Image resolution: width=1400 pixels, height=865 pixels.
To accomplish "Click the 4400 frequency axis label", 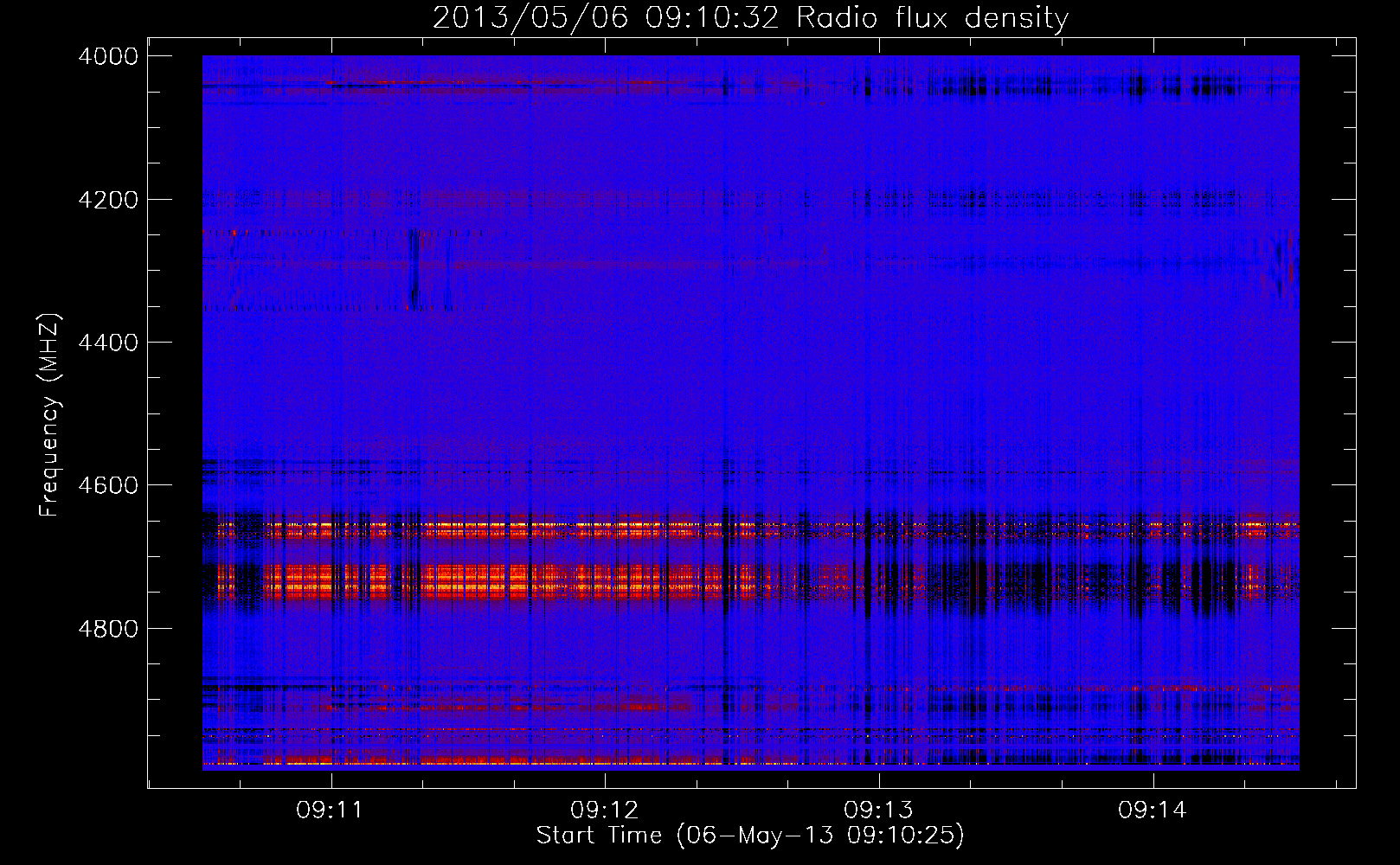I will 108,343.
